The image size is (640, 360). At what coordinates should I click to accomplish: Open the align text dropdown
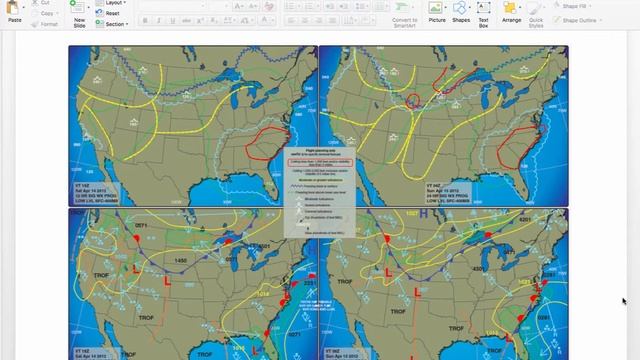tap(367, 20)
